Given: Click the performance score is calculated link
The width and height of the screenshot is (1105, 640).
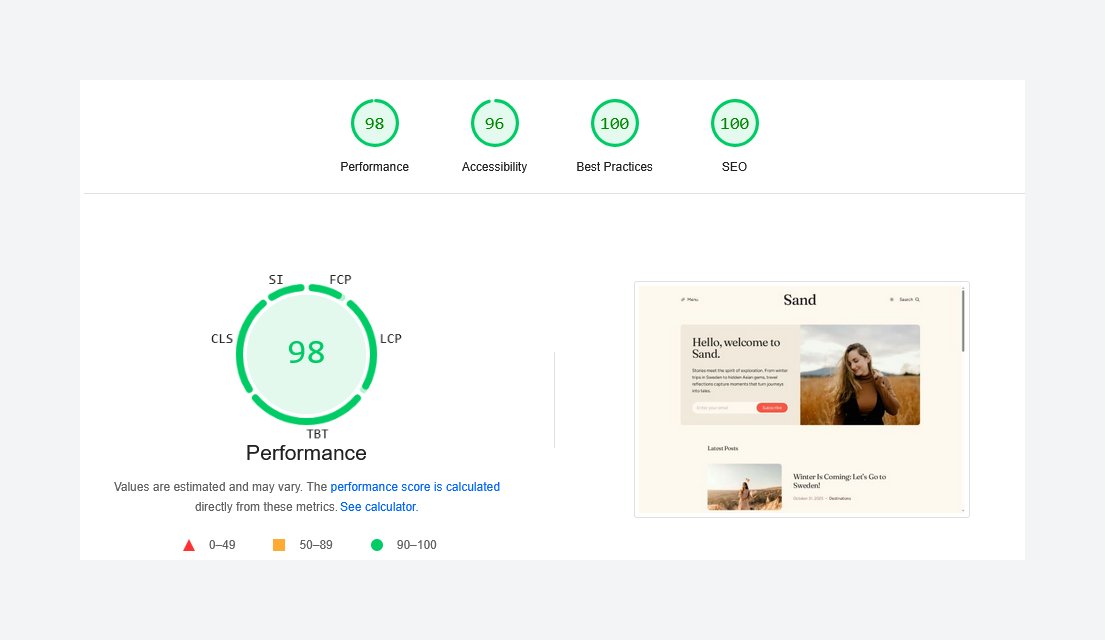Looking at the screenshot, I should pyautogui.click(x=415, y=486).
